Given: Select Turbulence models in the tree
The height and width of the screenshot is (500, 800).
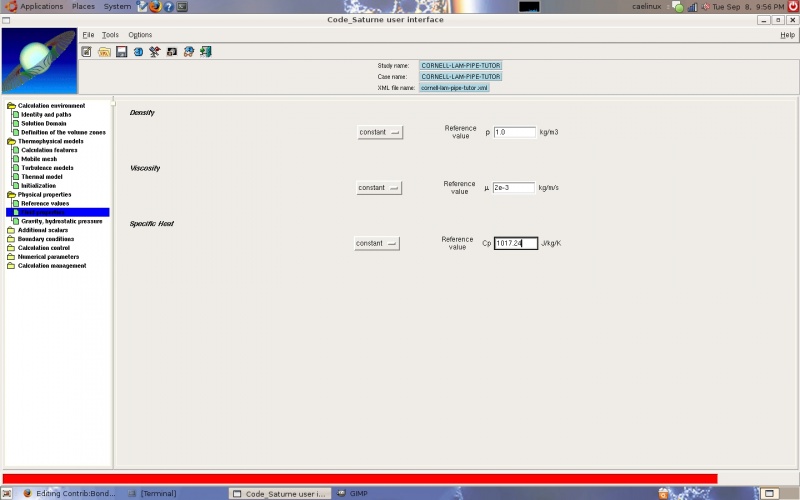Looking at the screenshot, I should (47, 168).
